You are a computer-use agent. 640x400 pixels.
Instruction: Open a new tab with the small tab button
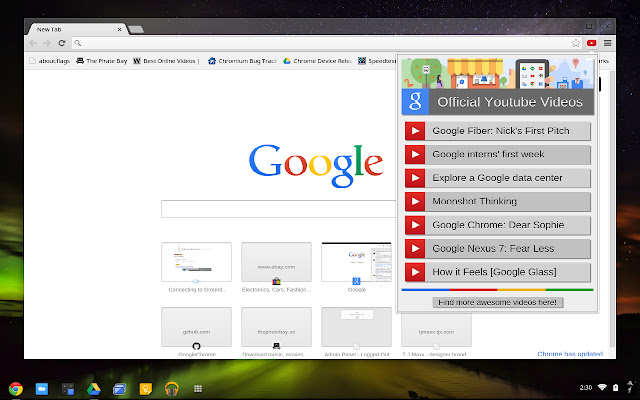[136, 29]
